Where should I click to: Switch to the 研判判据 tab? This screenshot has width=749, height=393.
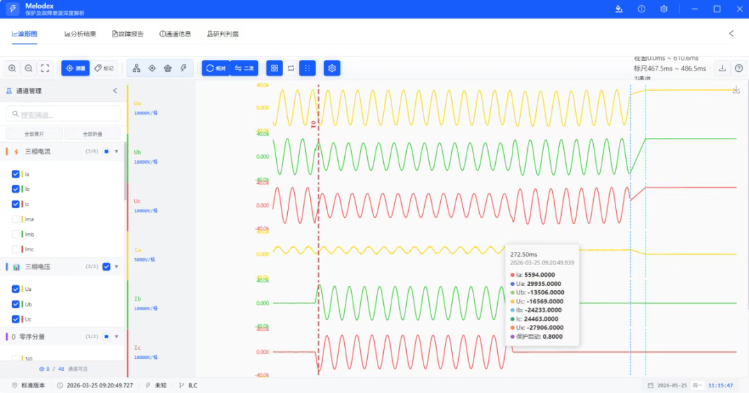(223, 34)
